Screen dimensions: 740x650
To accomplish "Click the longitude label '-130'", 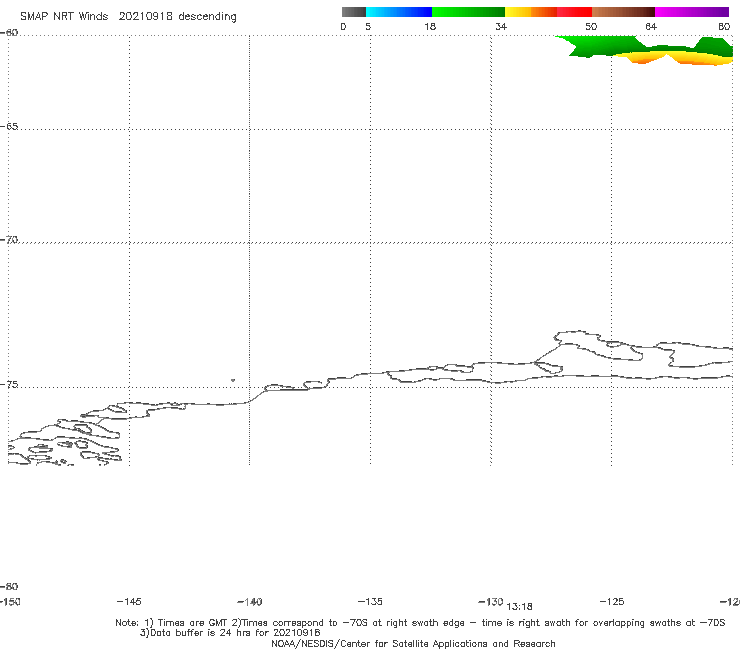I will click(491, 602).
